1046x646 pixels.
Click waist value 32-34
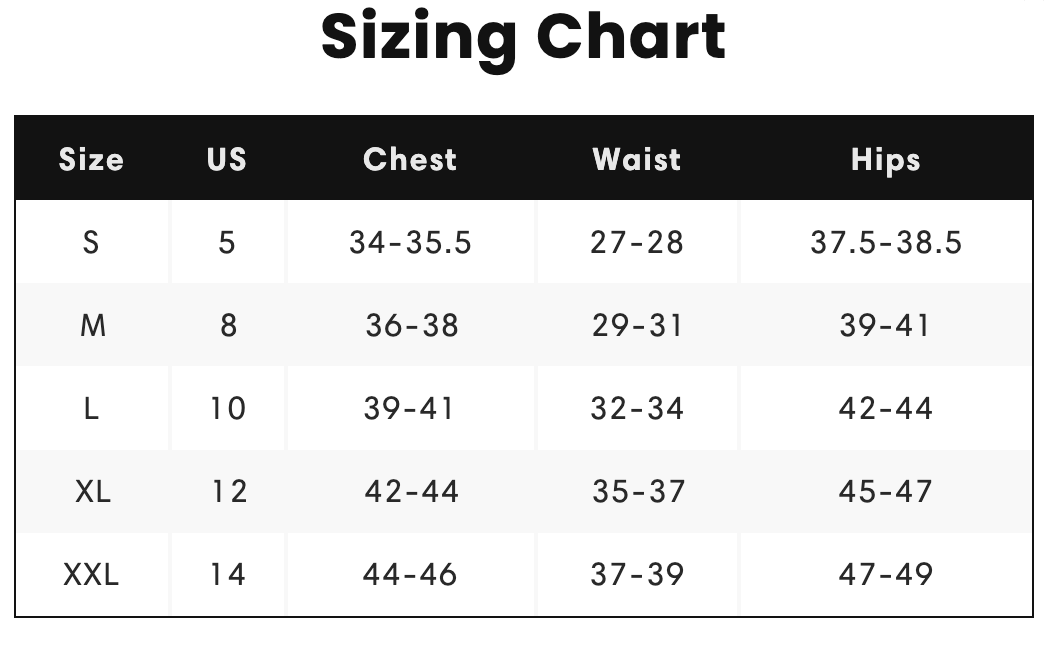pos(637,408)
